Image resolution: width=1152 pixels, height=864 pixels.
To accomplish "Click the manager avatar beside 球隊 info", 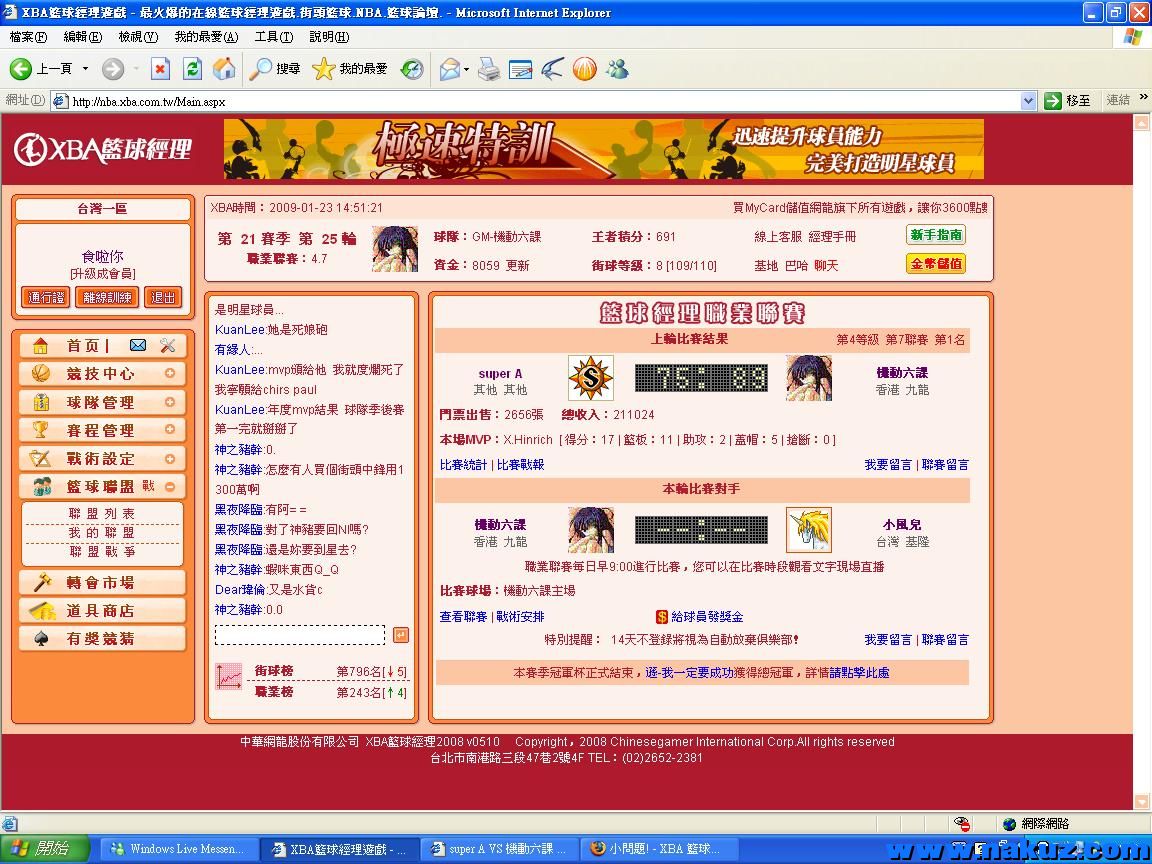I will click(x=395, y=249).
